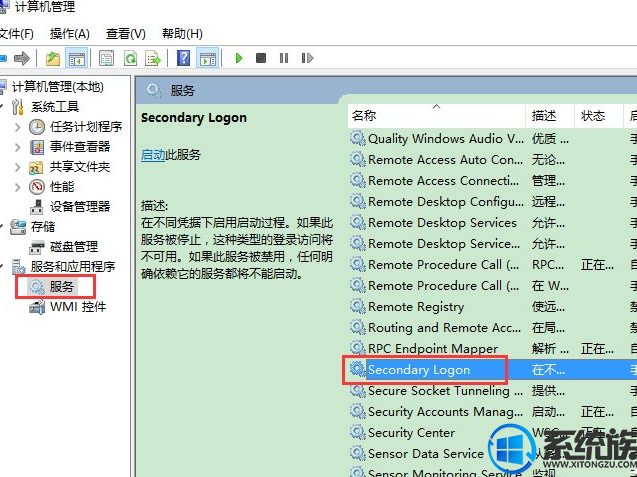Click the gear icon beside Remote Registry

pos(358,306)
